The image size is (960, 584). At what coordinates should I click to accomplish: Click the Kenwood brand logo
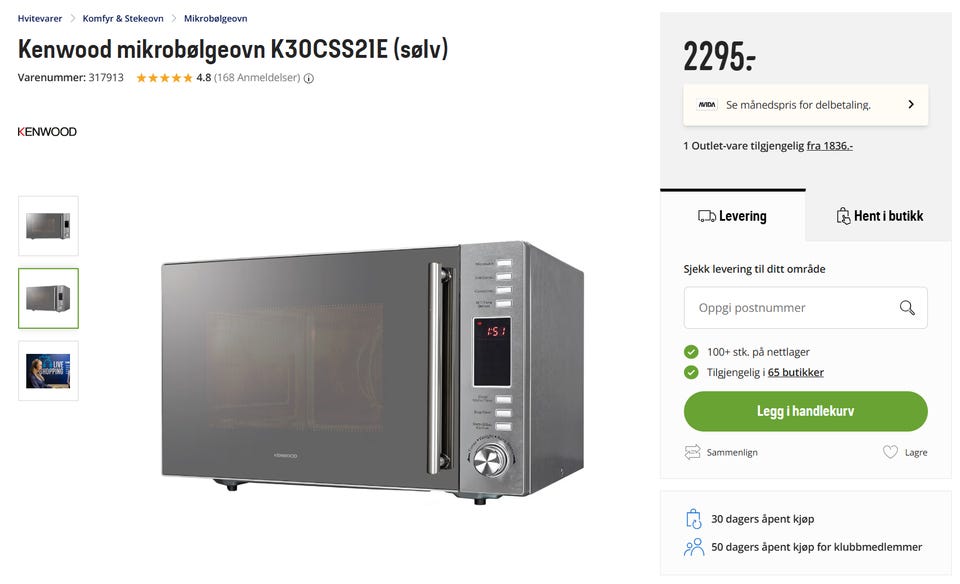point(47,132)
